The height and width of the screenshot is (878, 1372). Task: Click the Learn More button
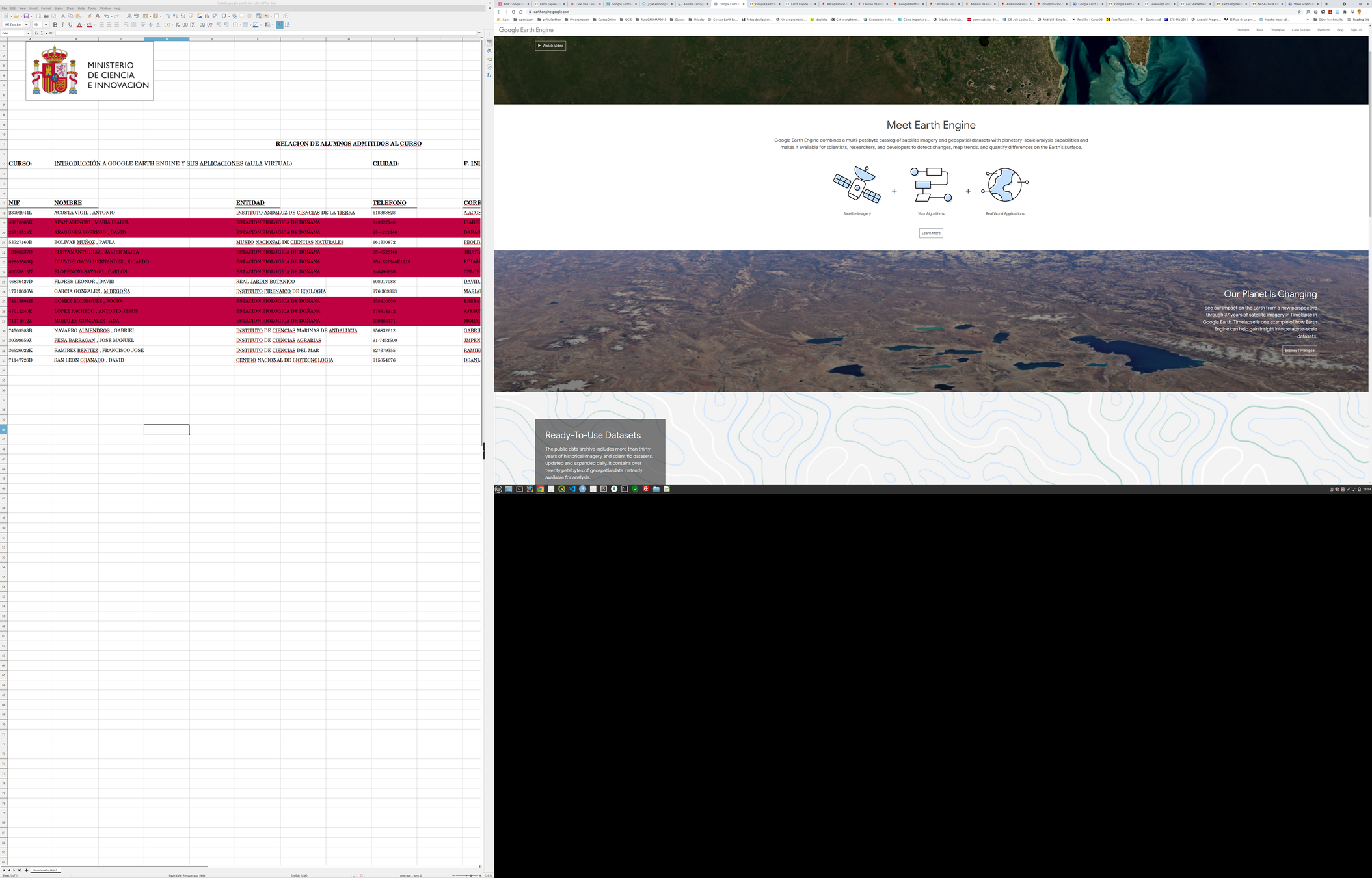(x=930, y=233)
